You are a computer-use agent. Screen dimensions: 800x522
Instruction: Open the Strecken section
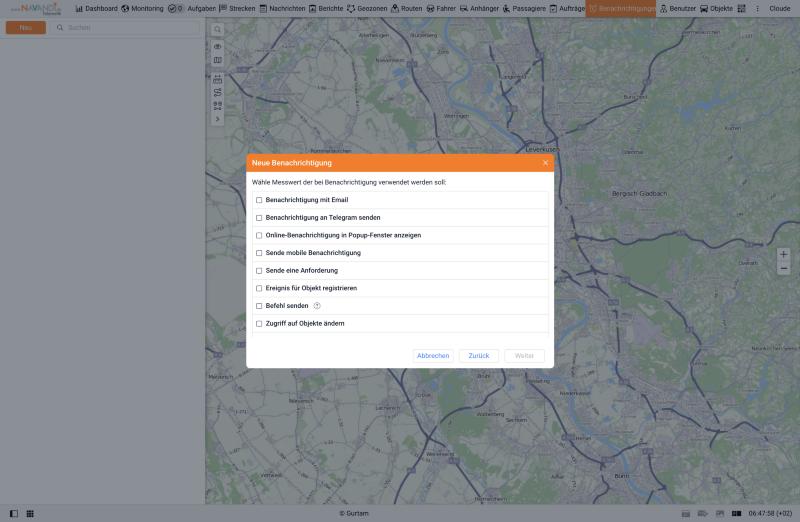(237, 9)
